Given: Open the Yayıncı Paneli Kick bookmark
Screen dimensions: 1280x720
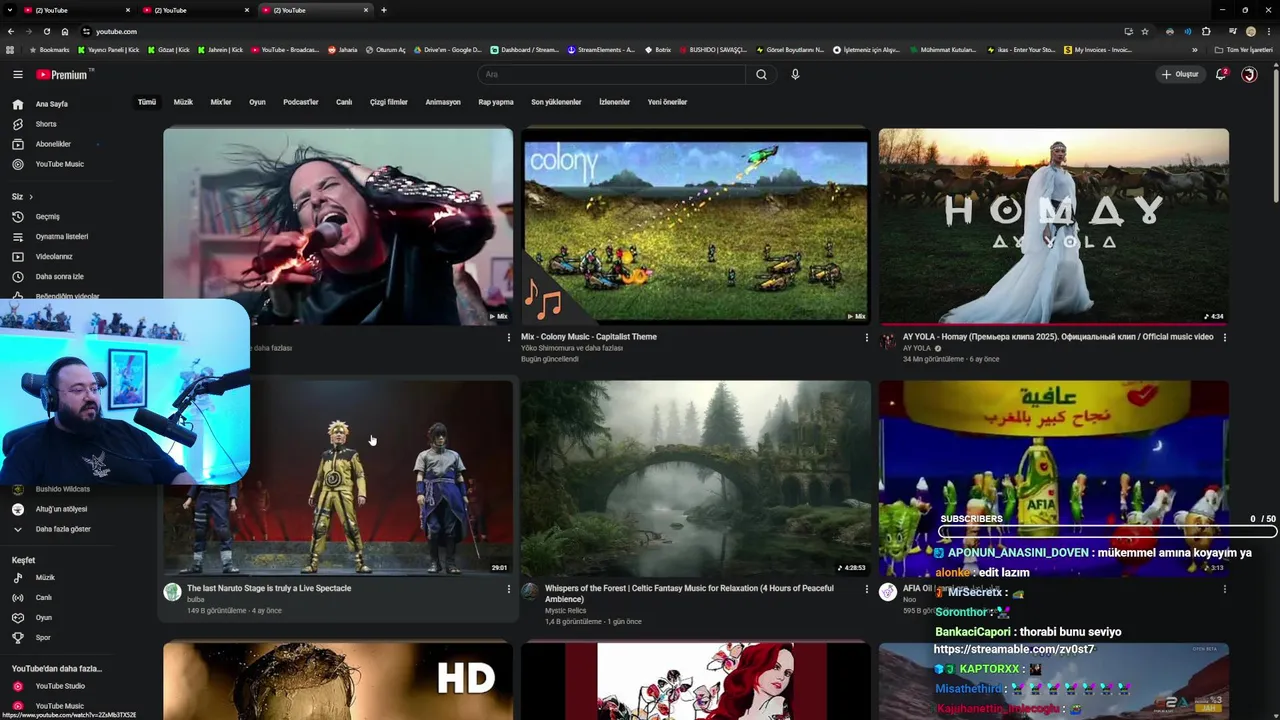Looking at the screenshot, I should (x=110, y=50).
